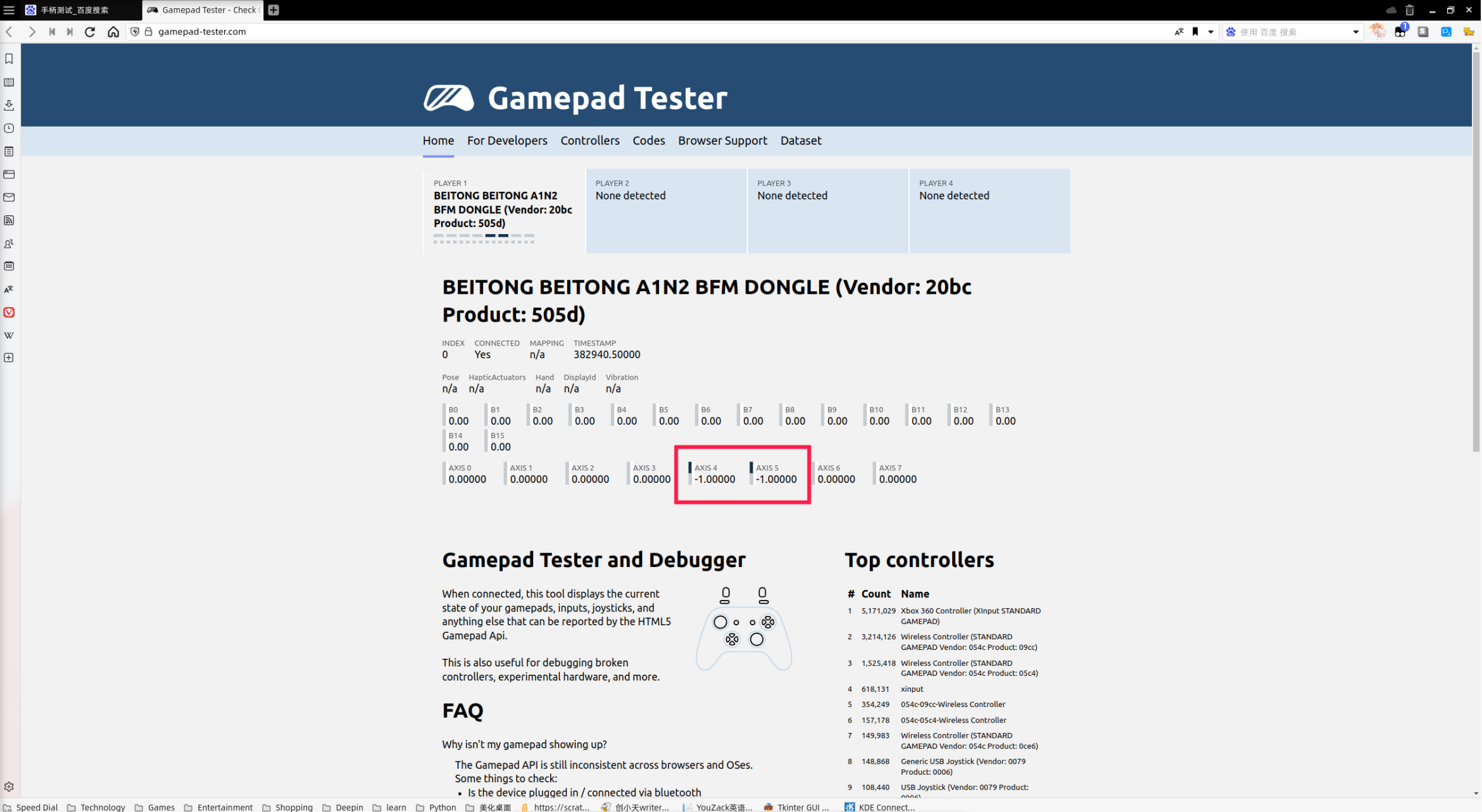Click the page vertical scrollbar
The image size is (1482, 812).
coord(1476,253)
